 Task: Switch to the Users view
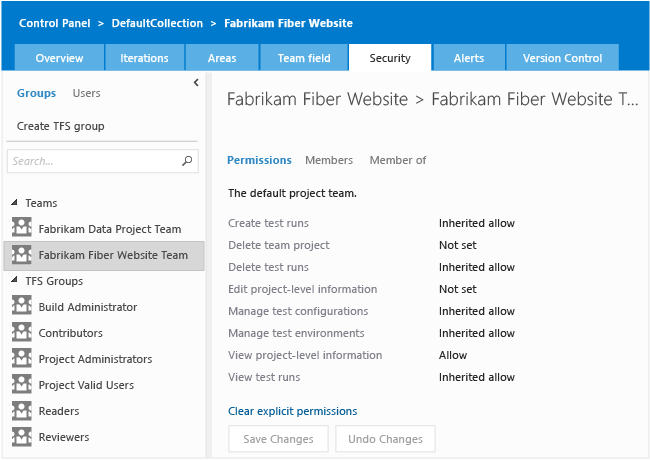86,93
